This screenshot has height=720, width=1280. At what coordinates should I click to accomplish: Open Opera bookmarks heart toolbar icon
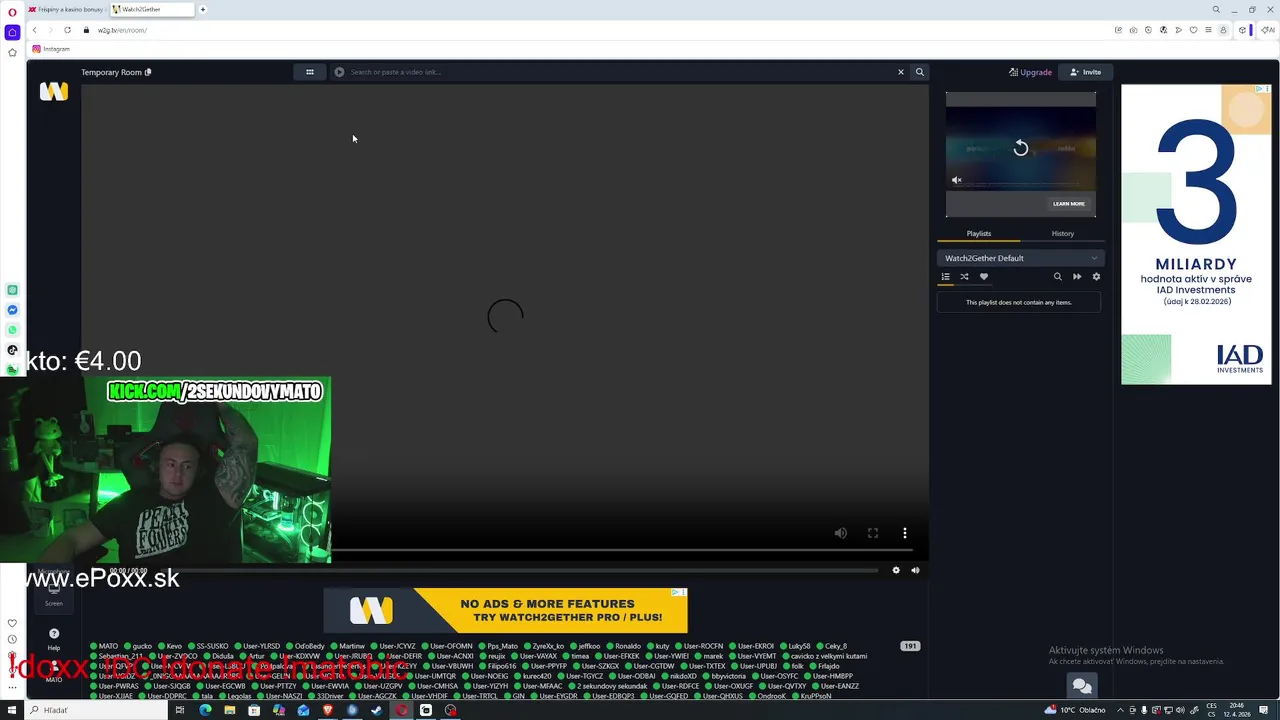(1193, 30)
